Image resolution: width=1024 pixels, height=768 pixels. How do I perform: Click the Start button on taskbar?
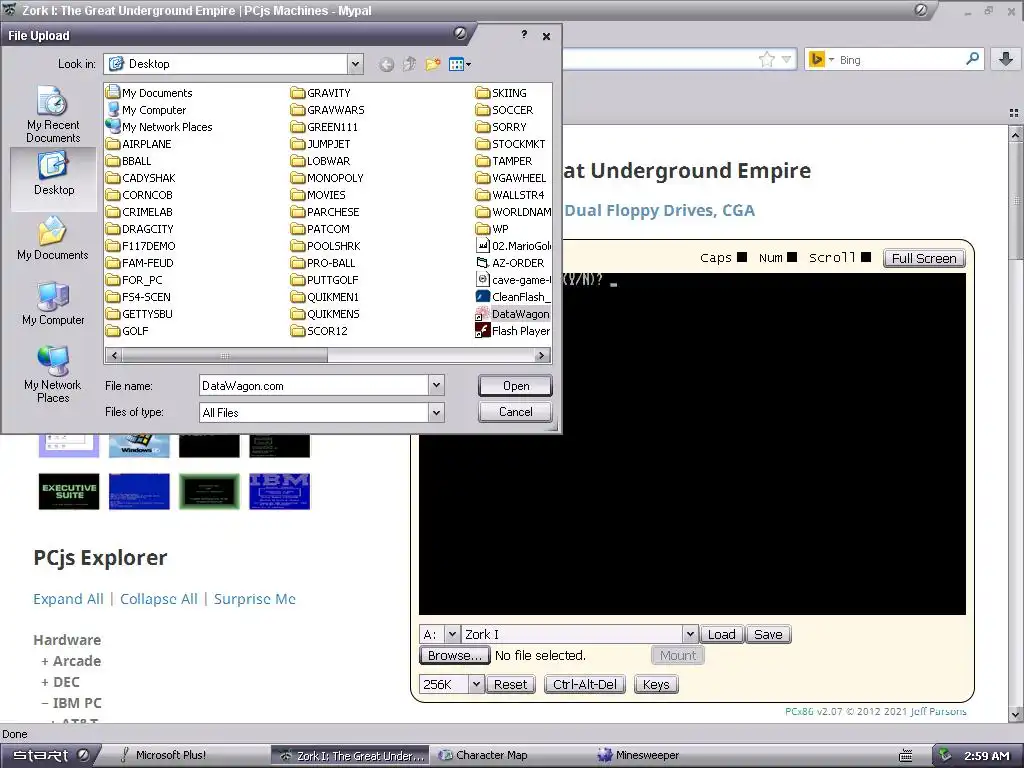point(50,755)
